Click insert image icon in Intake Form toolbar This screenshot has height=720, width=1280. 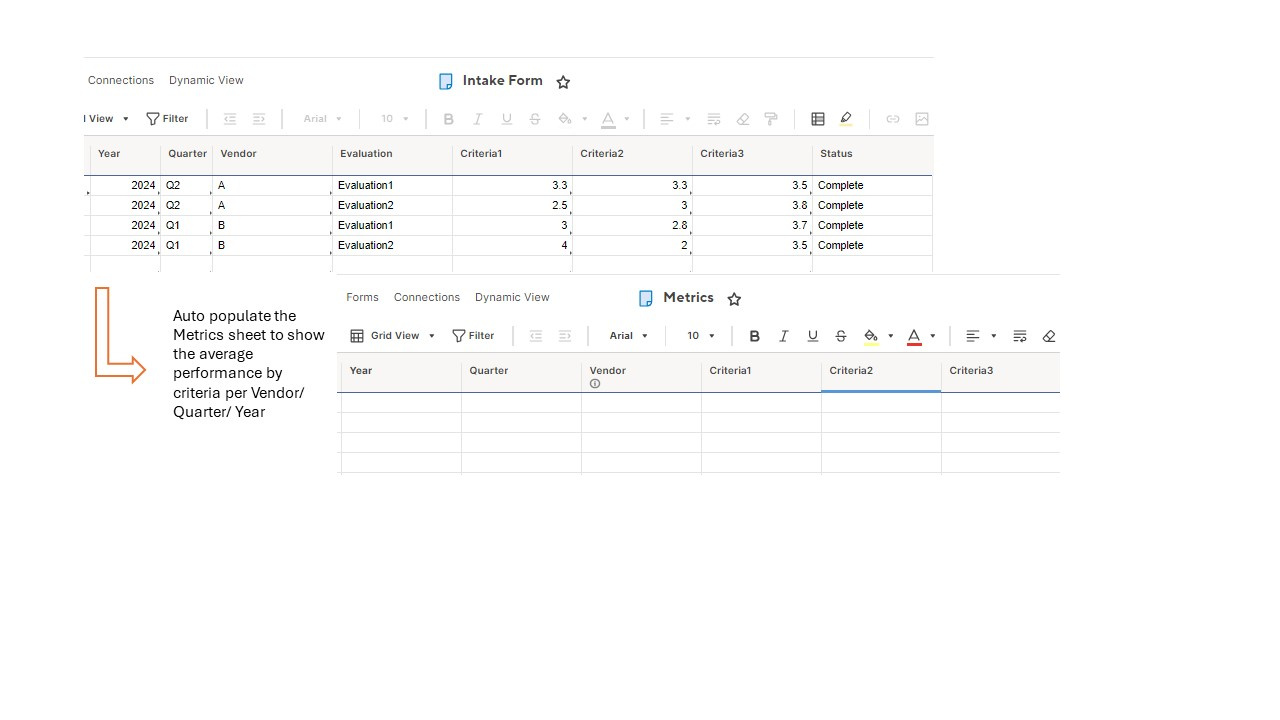click(x=922, y=119)
